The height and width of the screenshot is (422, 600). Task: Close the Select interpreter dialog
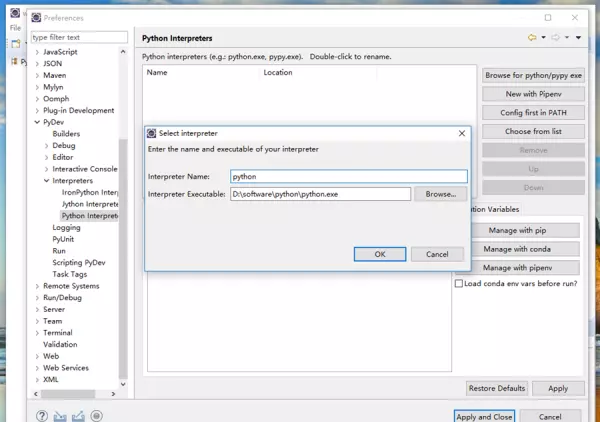click(462, 133)
